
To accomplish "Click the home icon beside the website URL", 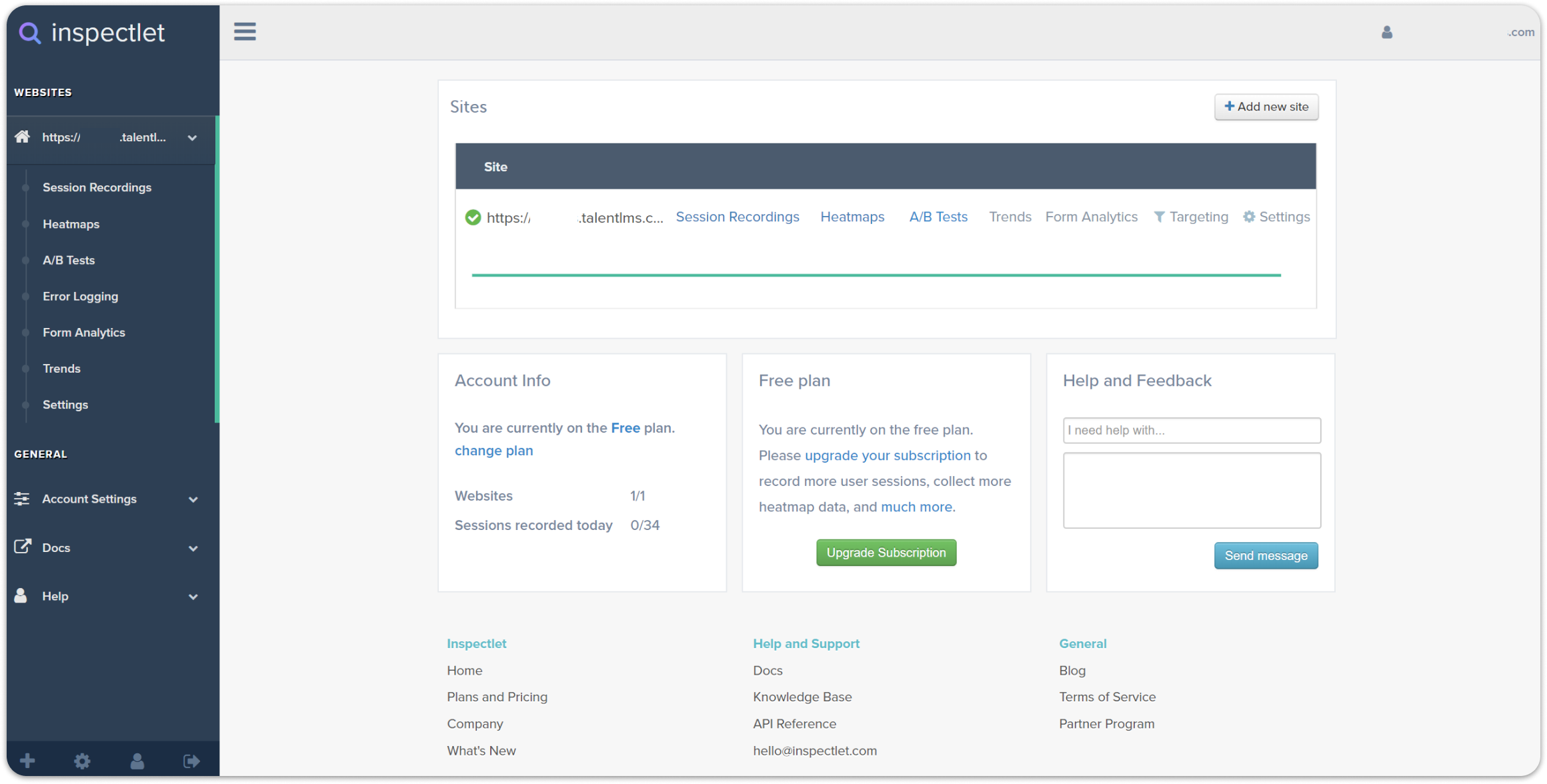I will [x=23, y=137].
